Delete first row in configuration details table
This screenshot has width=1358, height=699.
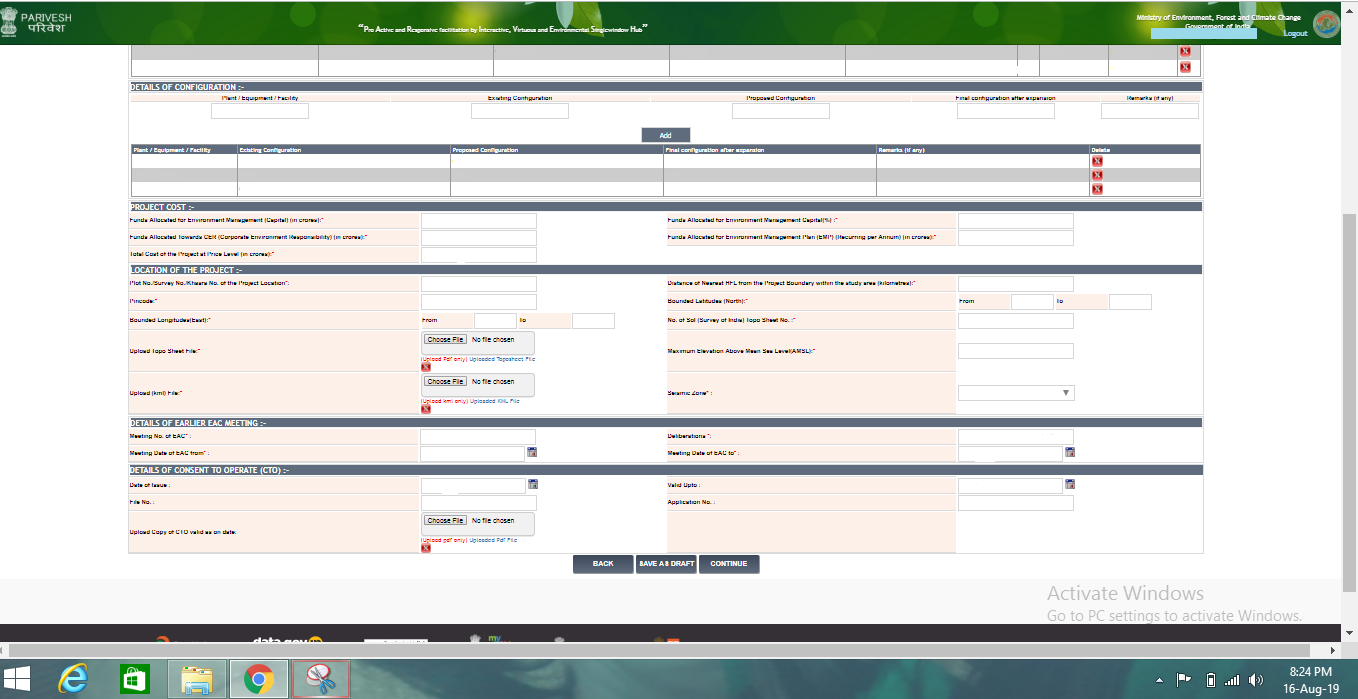tap(1097, 161)
